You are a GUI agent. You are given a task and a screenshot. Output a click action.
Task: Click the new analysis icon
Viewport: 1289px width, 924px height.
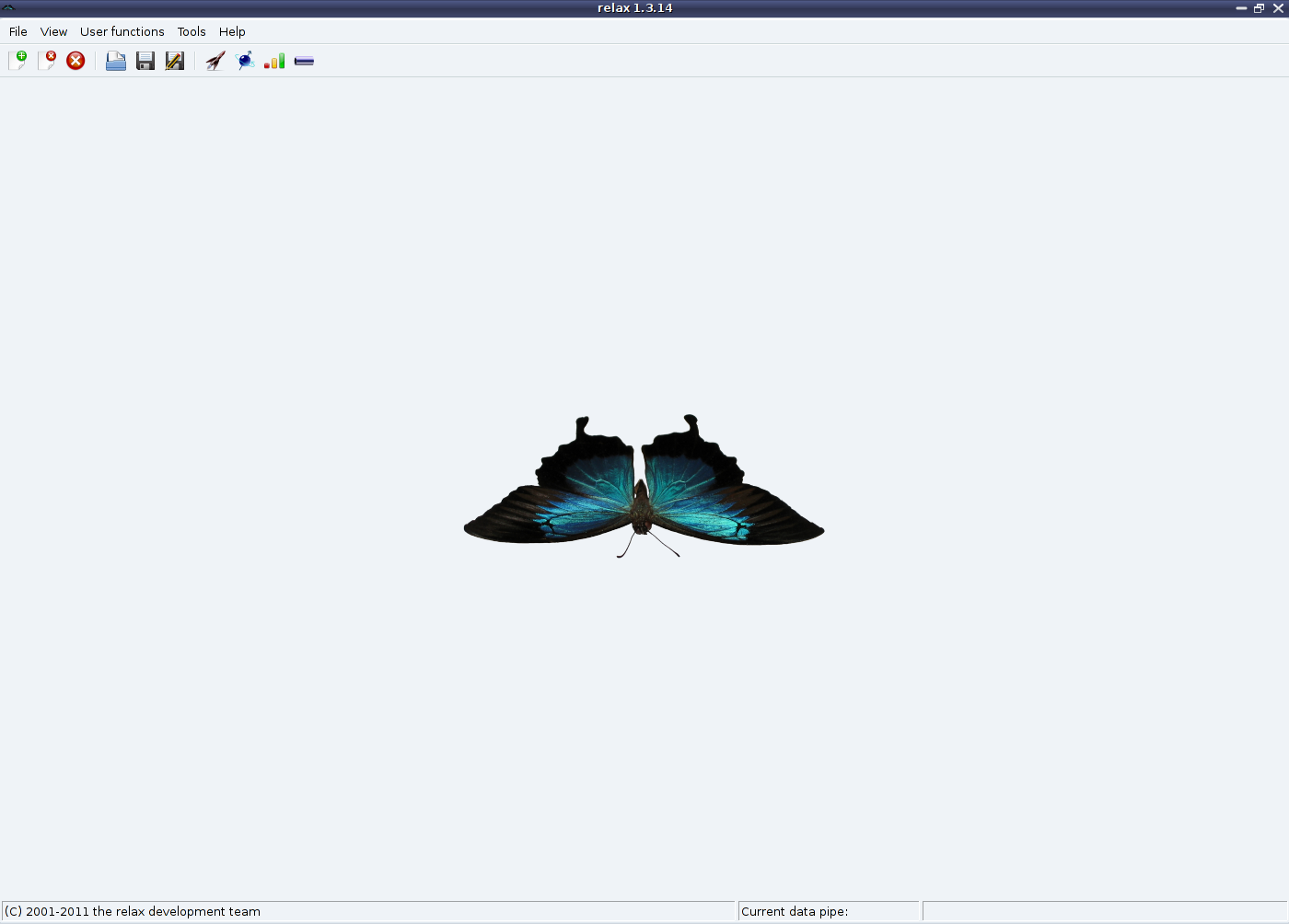tap(17, 61)
